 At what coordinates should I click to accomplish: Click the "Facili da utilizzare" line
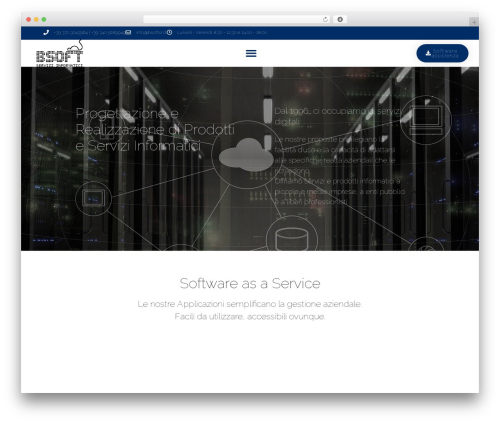point(250,316)
